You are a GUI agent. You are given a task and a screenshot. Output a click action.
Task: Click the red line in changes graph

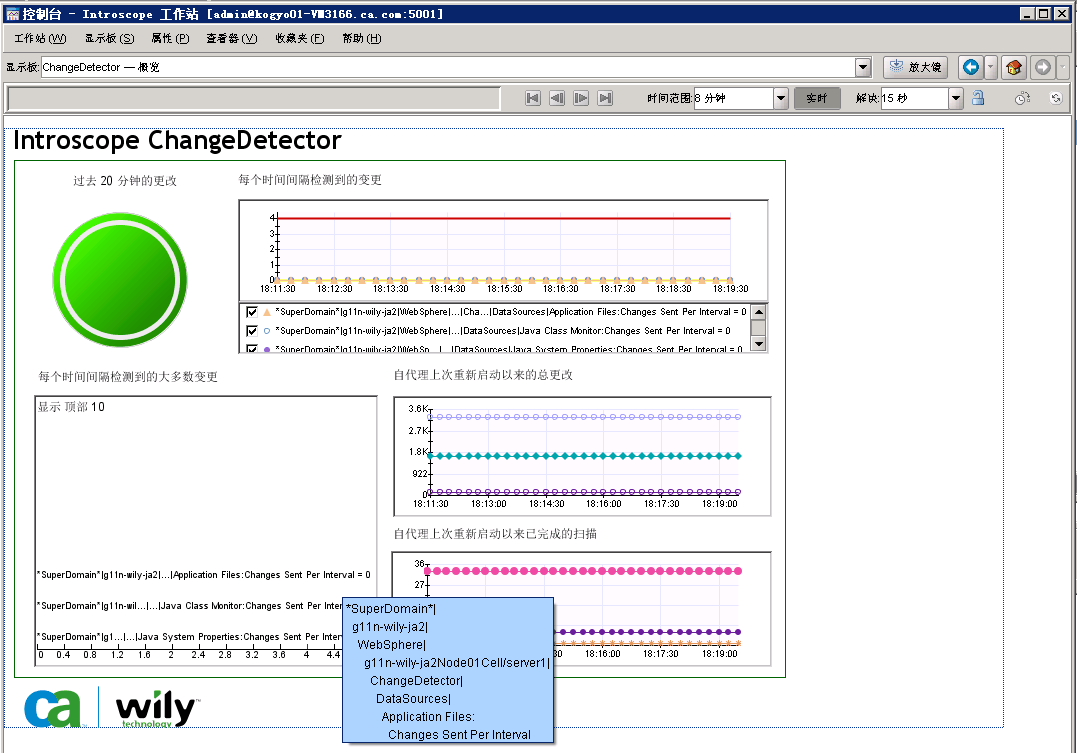tap(503, 218)
